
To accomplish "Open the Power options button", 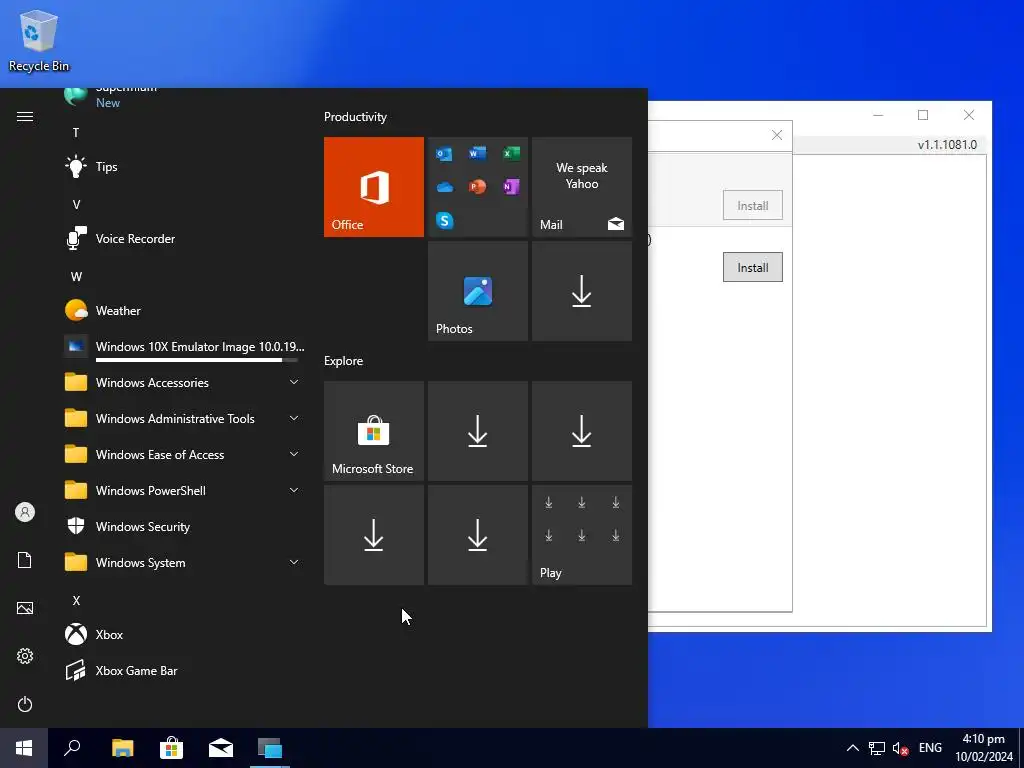I will pyautogui.click(x=25, y=704).
